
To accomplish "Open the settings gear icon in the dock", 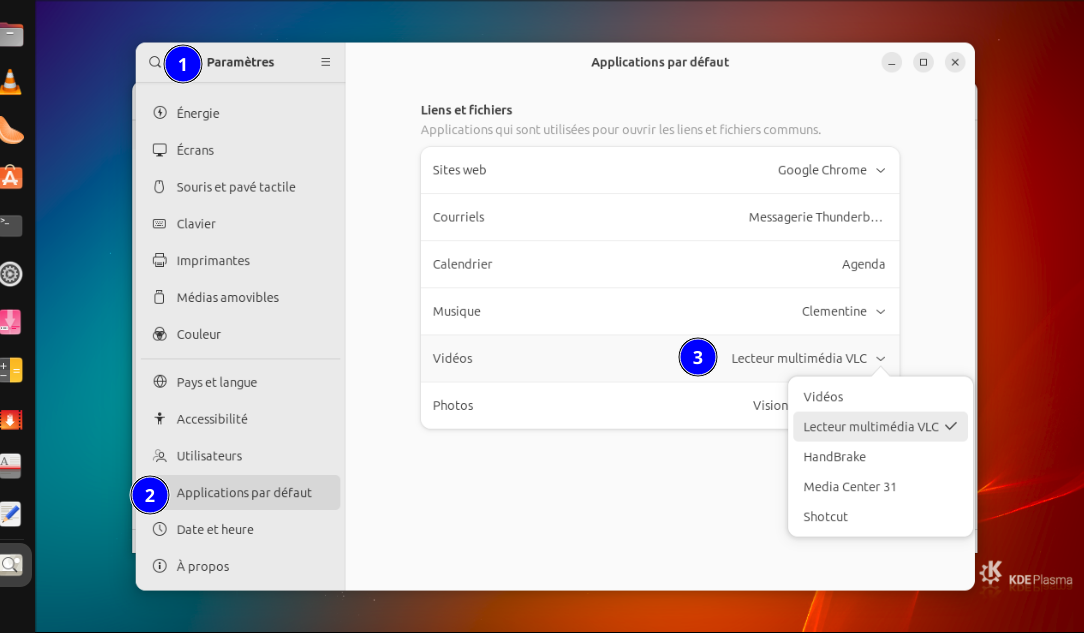I will [x=10, y=274].
